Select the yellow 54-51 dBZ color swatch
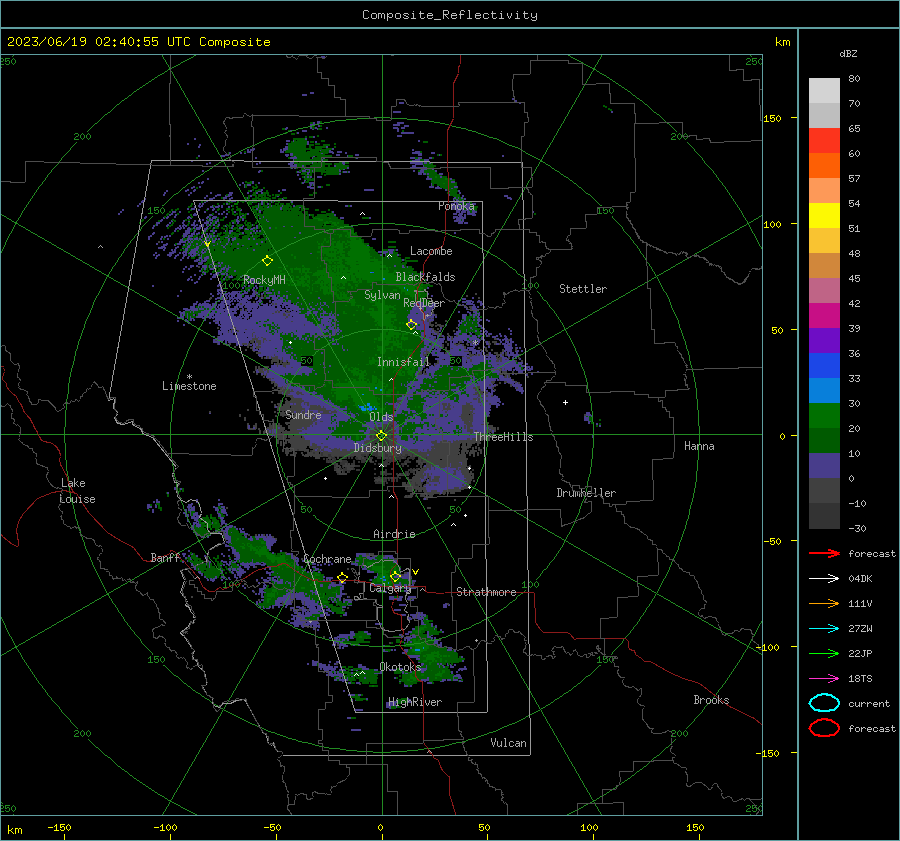 click(824, 215)
